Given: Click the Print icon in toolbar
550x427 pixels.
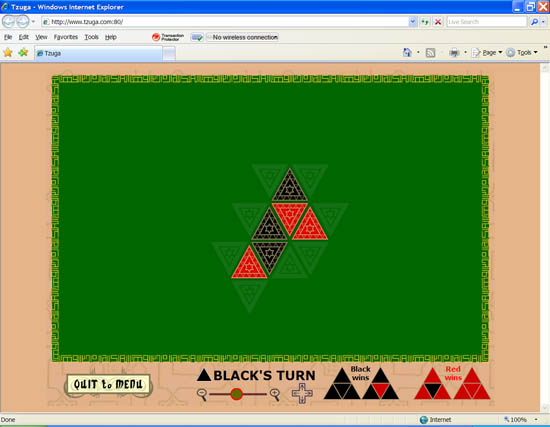Looking at the screenshot, I should click(x=454, y=53).
